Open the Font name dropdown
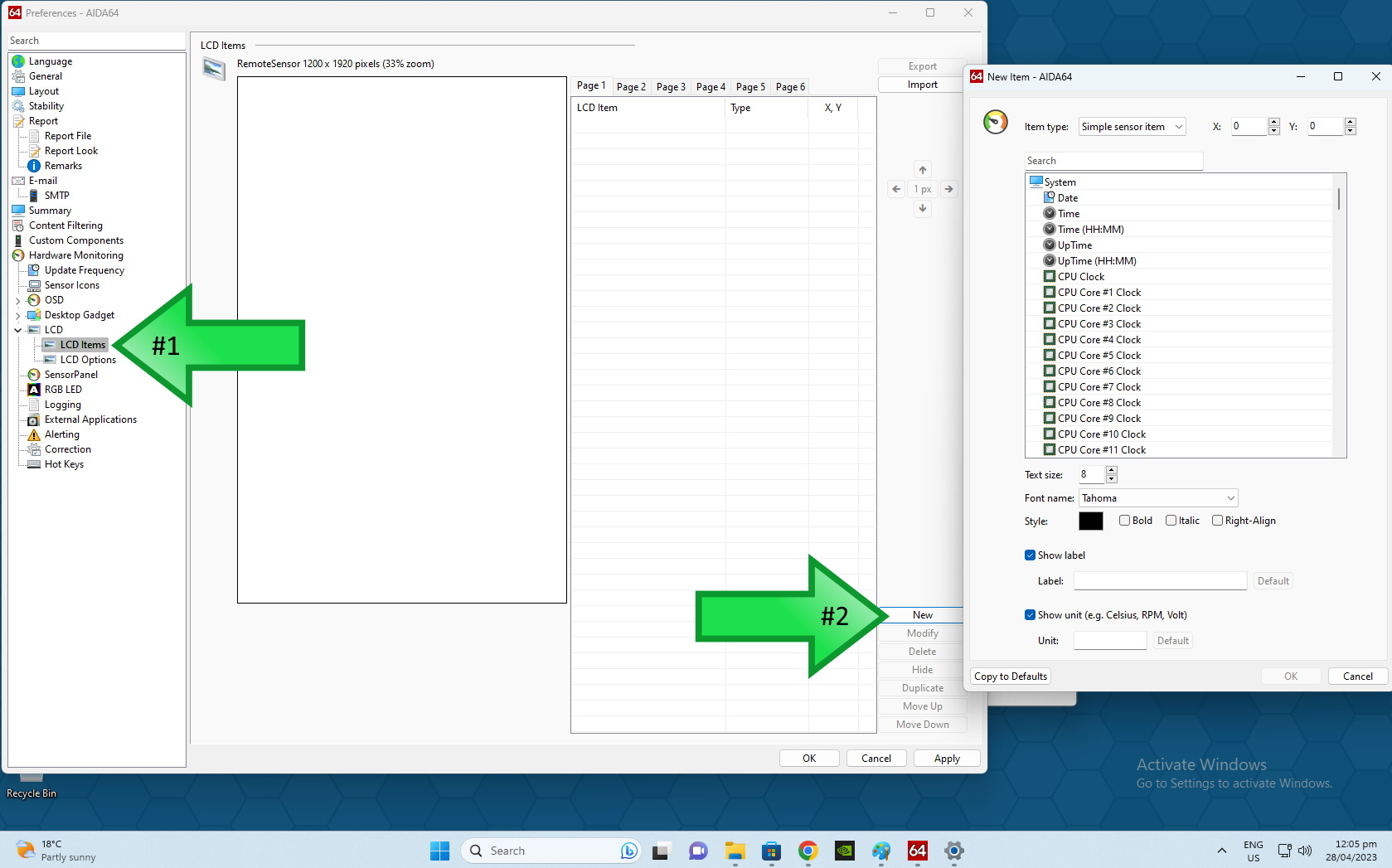This screenshot has width=1392, height=868. coord(1158,498)
